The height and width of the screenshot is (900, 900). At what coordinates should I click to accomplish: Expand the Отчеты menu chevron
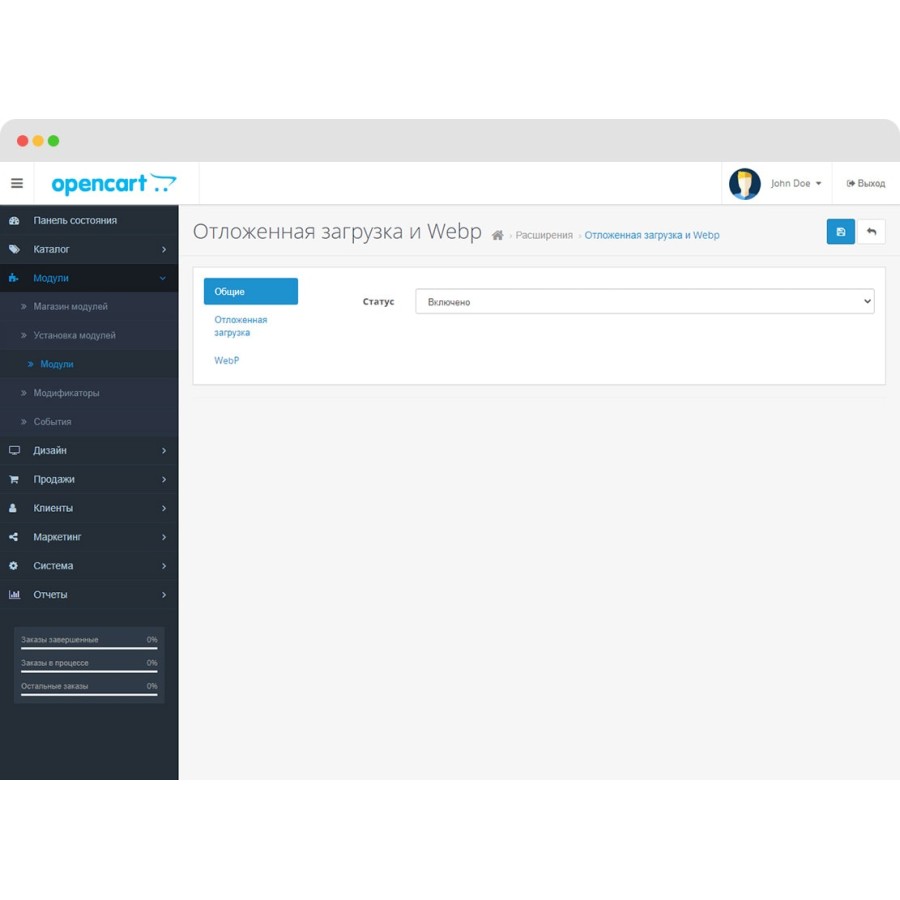click(164, 595)
